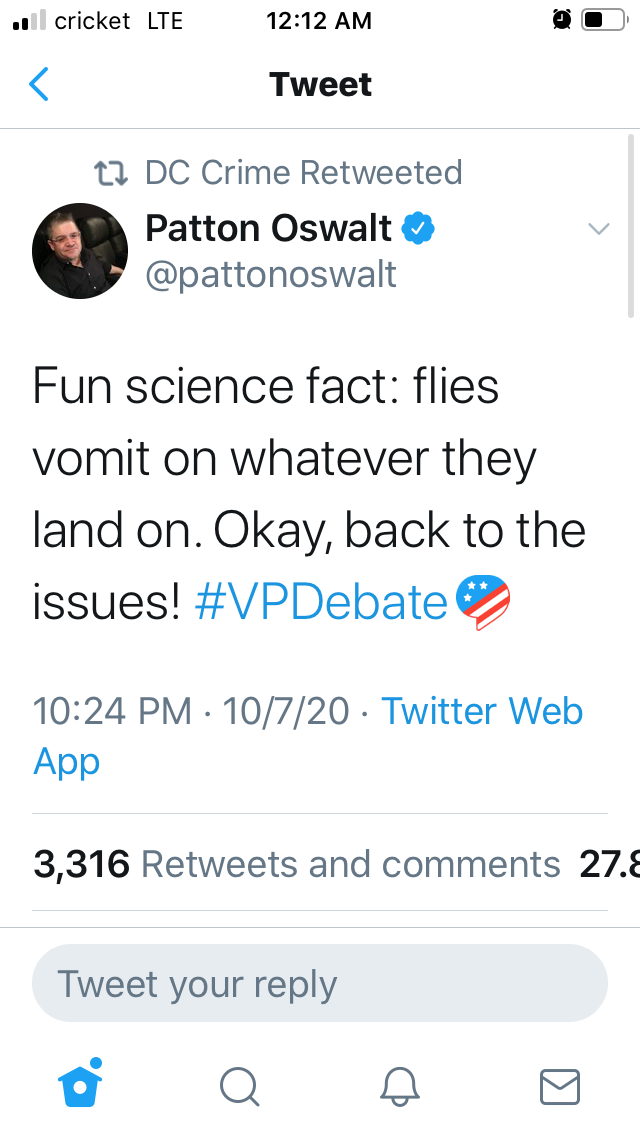
Task: Open the Home tab icon
Action: (82, 1084)
